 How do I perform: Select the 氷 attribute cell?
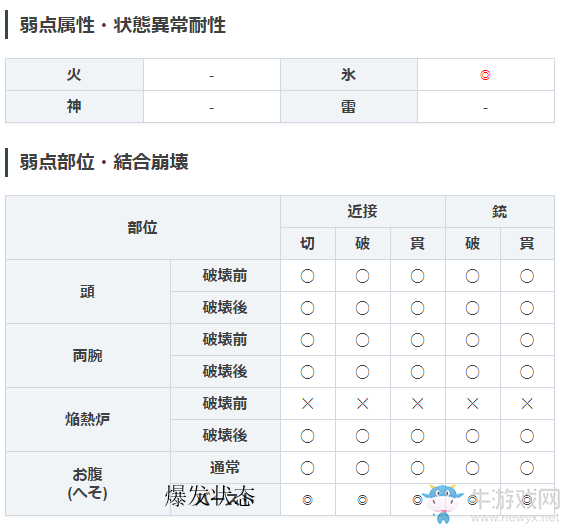click(348, 75)
